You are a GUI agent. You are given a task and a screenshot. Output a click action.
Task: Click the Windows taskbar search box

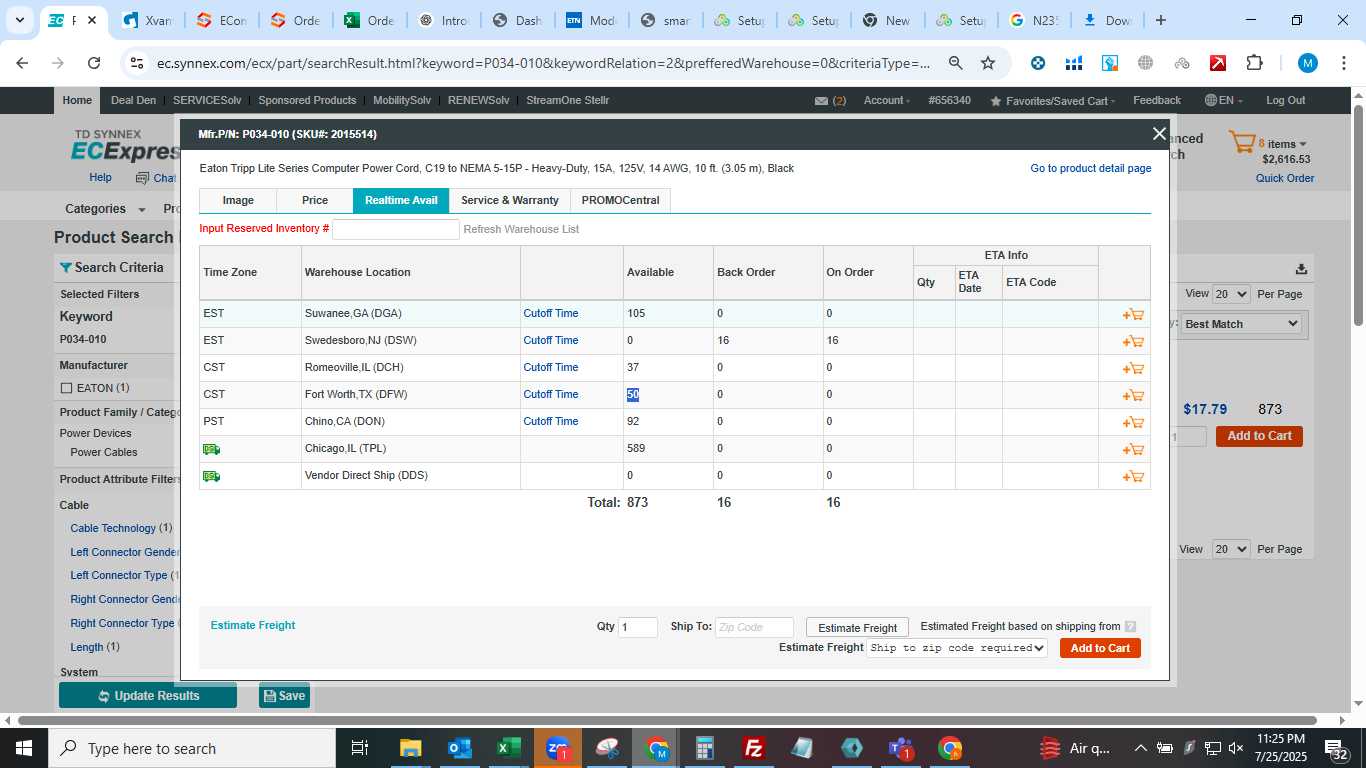(192, 748)
